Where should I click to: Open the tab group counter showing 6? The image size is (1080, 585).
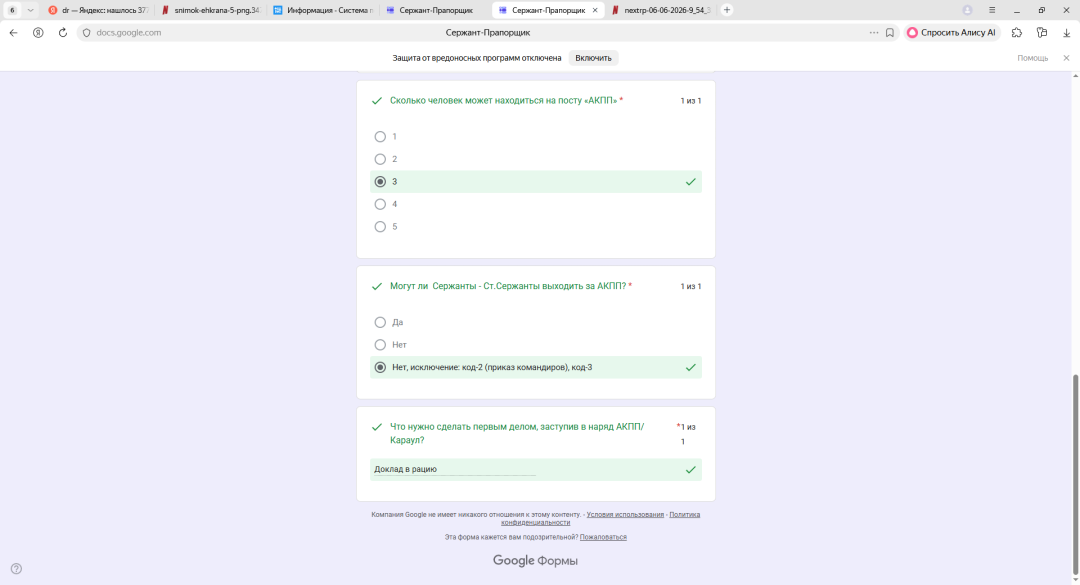[12, 10]
